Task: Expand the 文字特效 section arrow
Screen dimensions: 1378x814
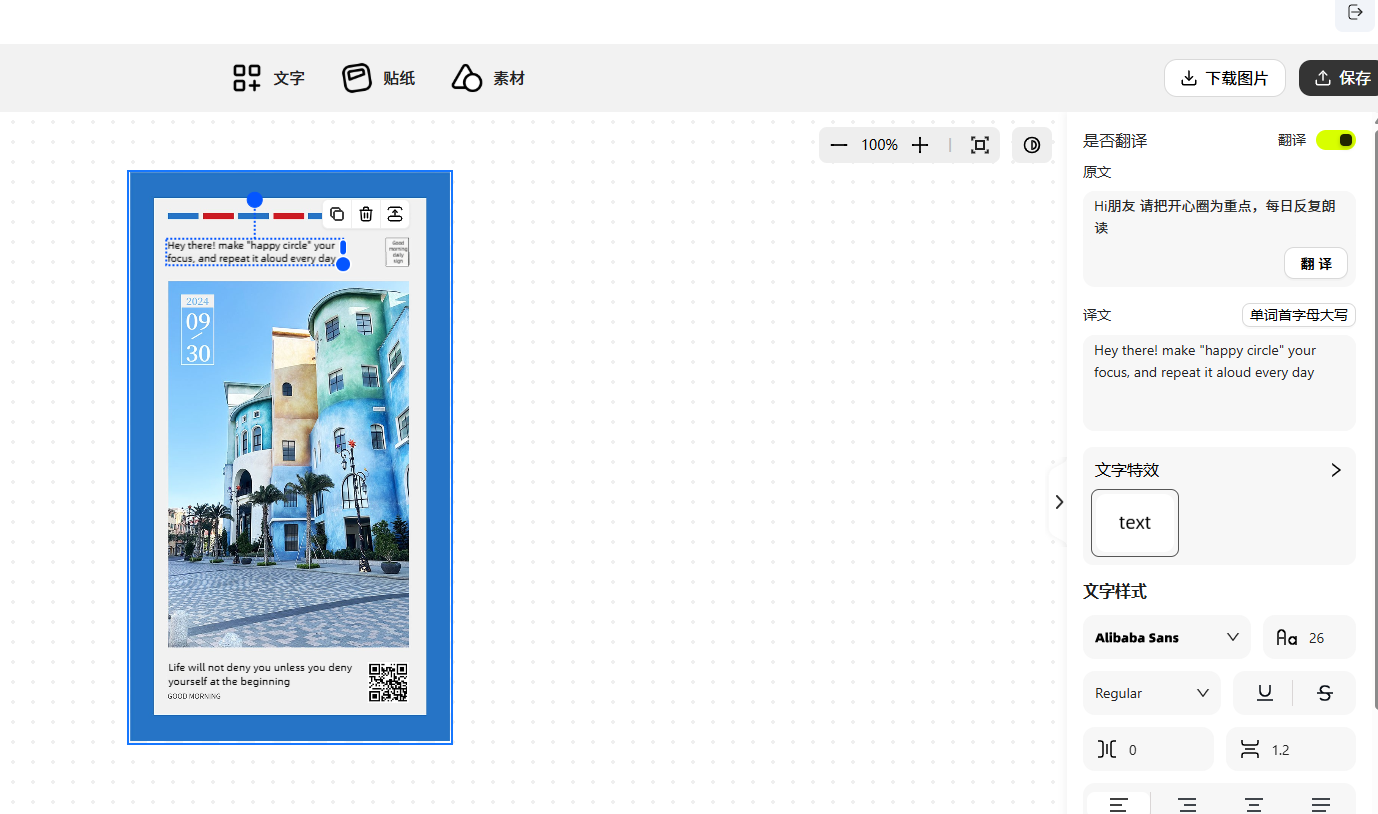Action: point(1335,470)
